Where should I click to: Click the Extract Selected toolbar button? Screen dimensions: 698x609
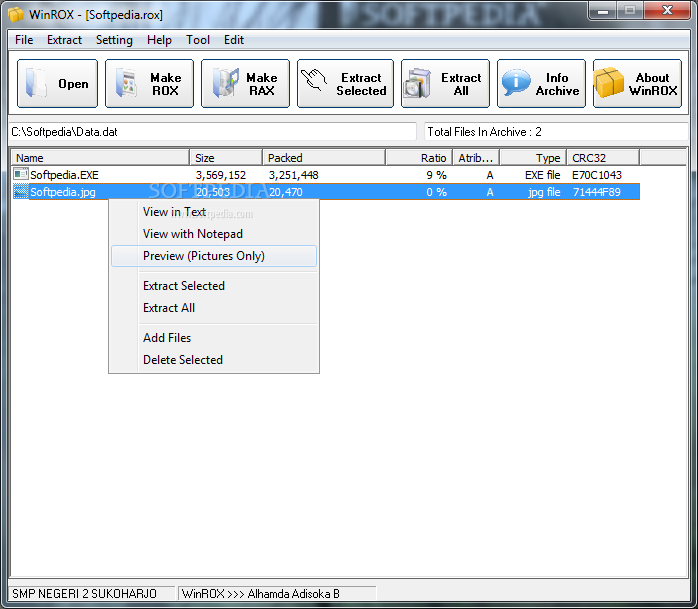tap(345, 84)
